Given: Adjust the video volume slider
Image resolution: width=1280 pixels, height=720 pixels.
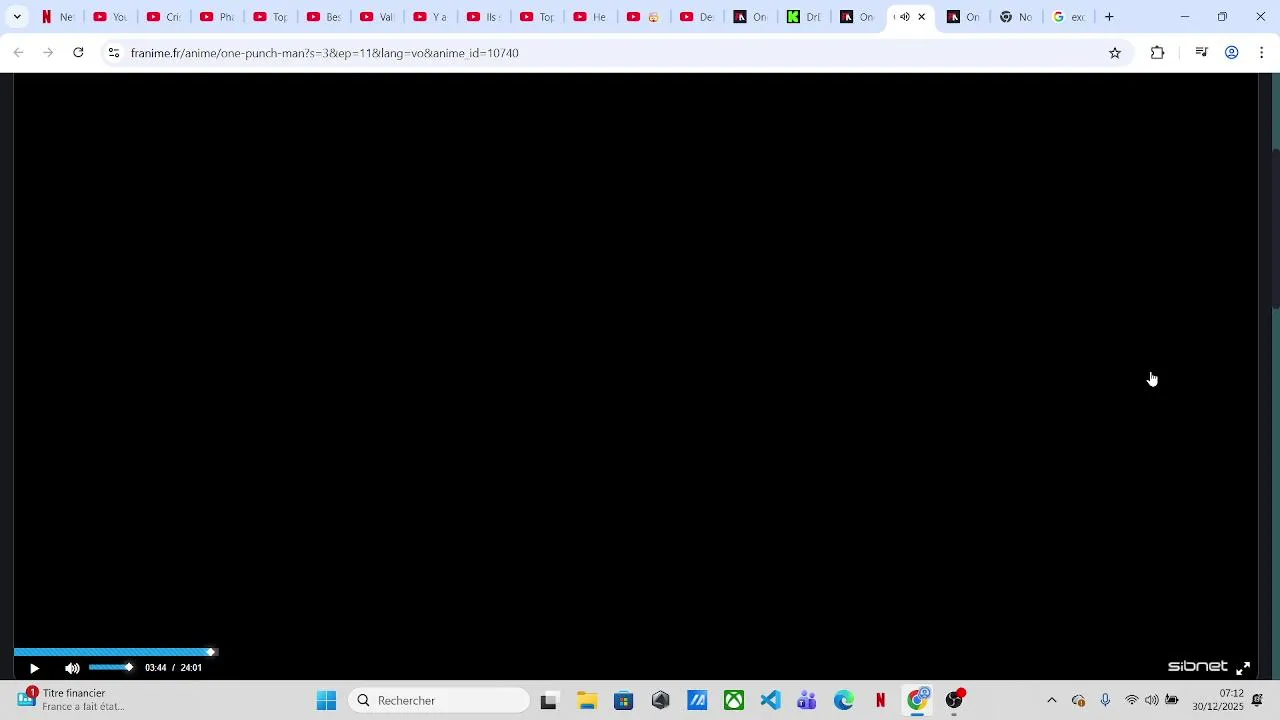Looking at the screenshot, I should (110, 667).
